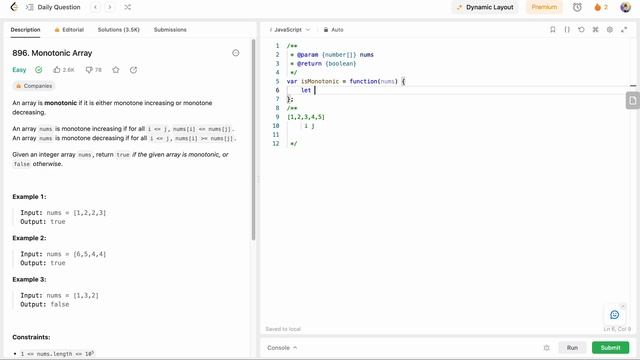The image size is (640, 360).
Task: Click the Ln 6, Col status indicator
Action: pos(617,329)
